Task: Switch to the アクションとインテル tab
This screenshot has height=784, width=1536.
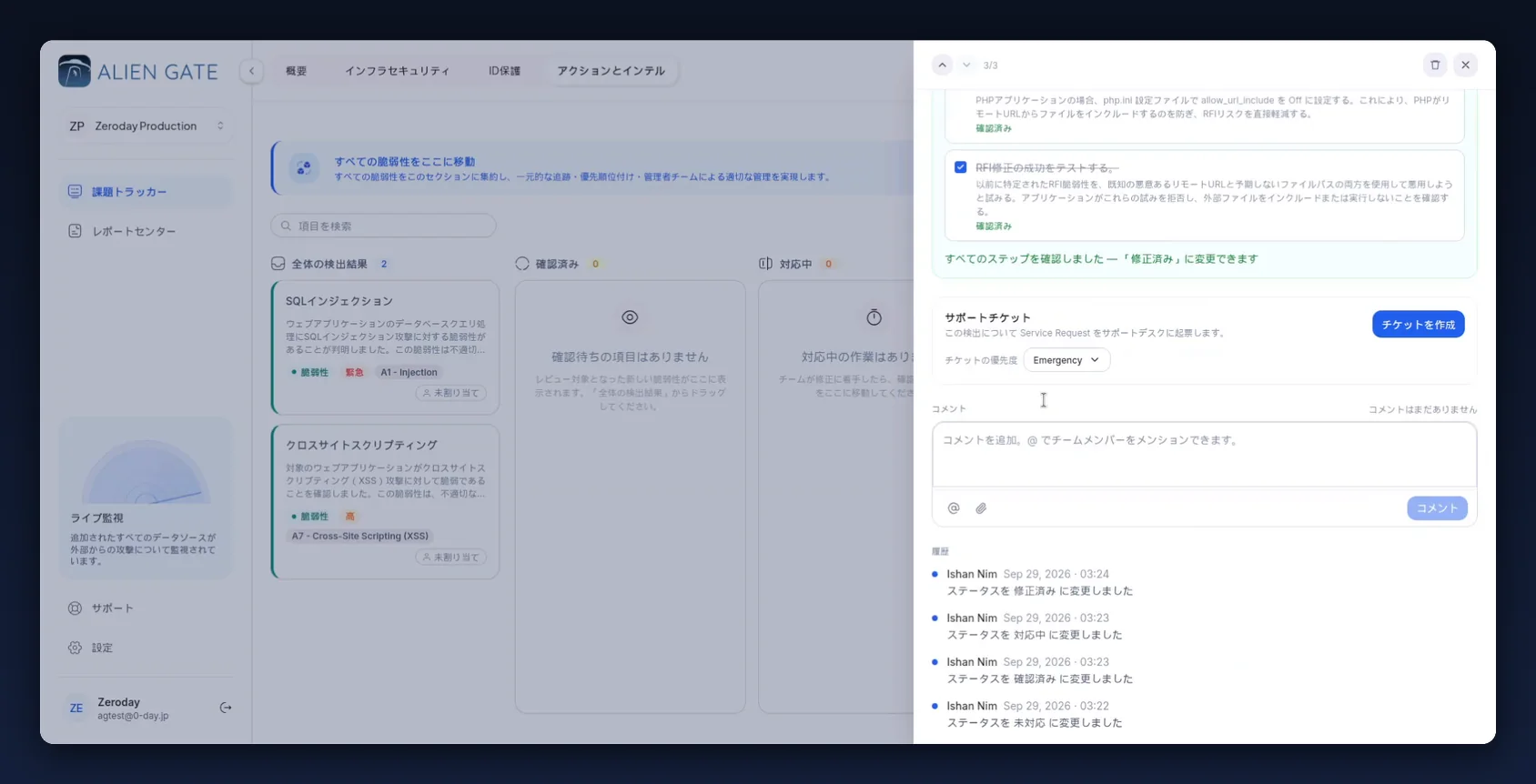Action: tap(611, 71)
